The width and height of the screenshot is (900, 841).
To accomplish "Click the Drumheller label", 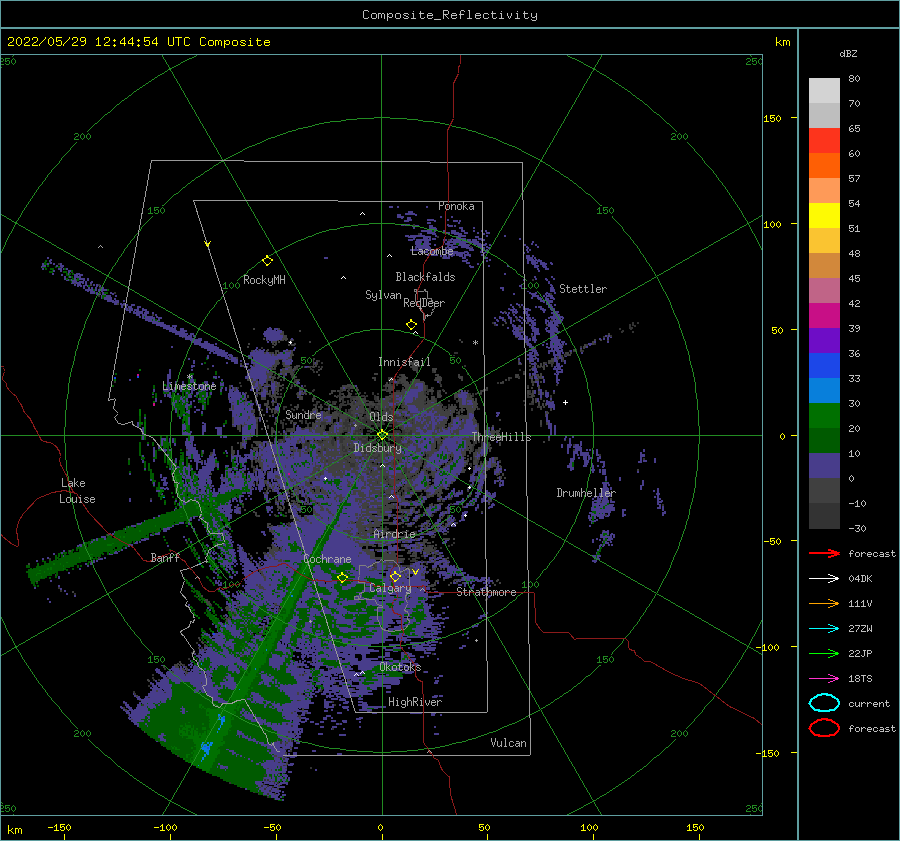I will pyautogui.click(x=586, y=493).
